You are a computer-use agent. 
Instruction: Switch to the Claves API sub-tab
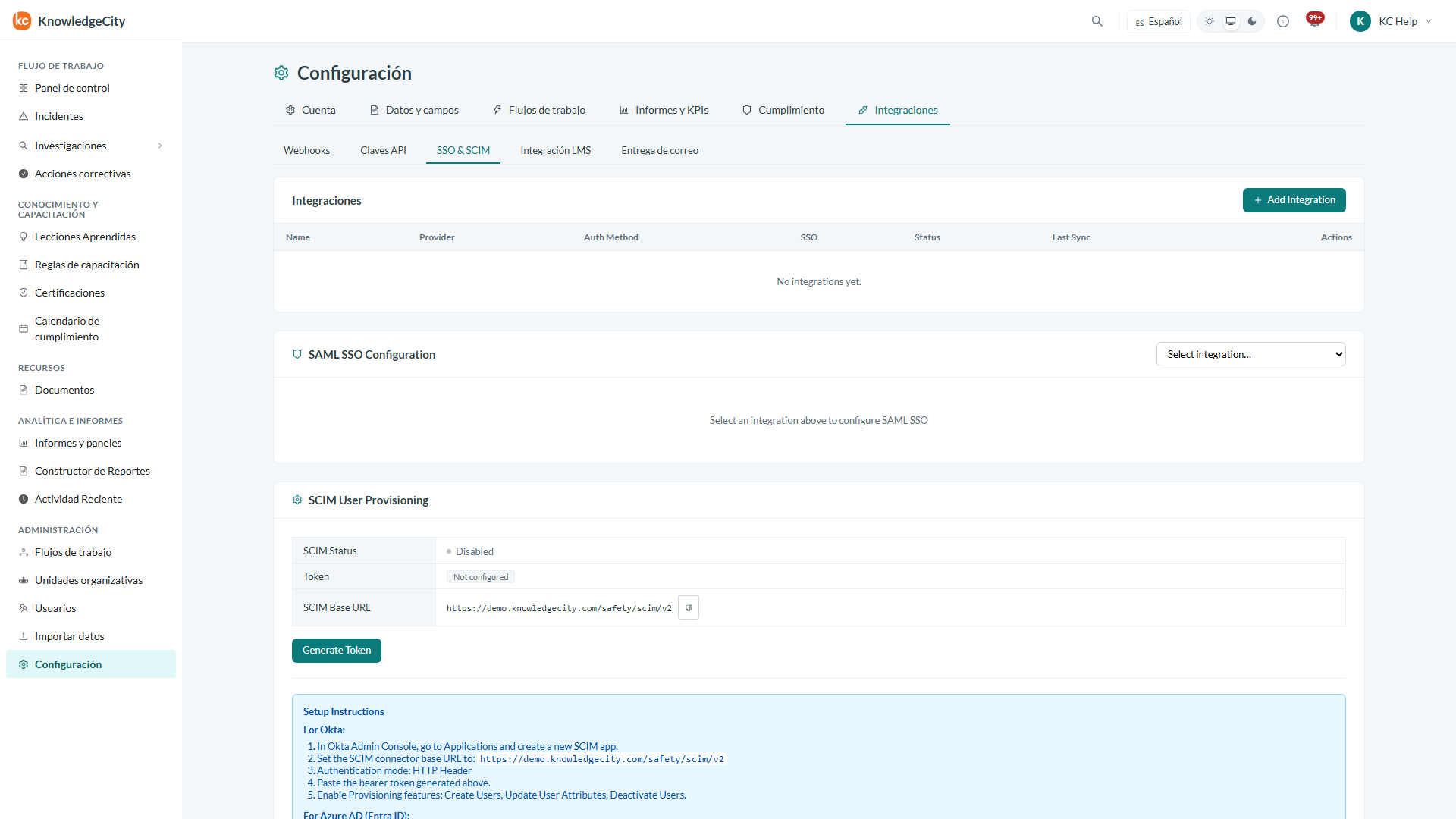(x=383, y=150)
